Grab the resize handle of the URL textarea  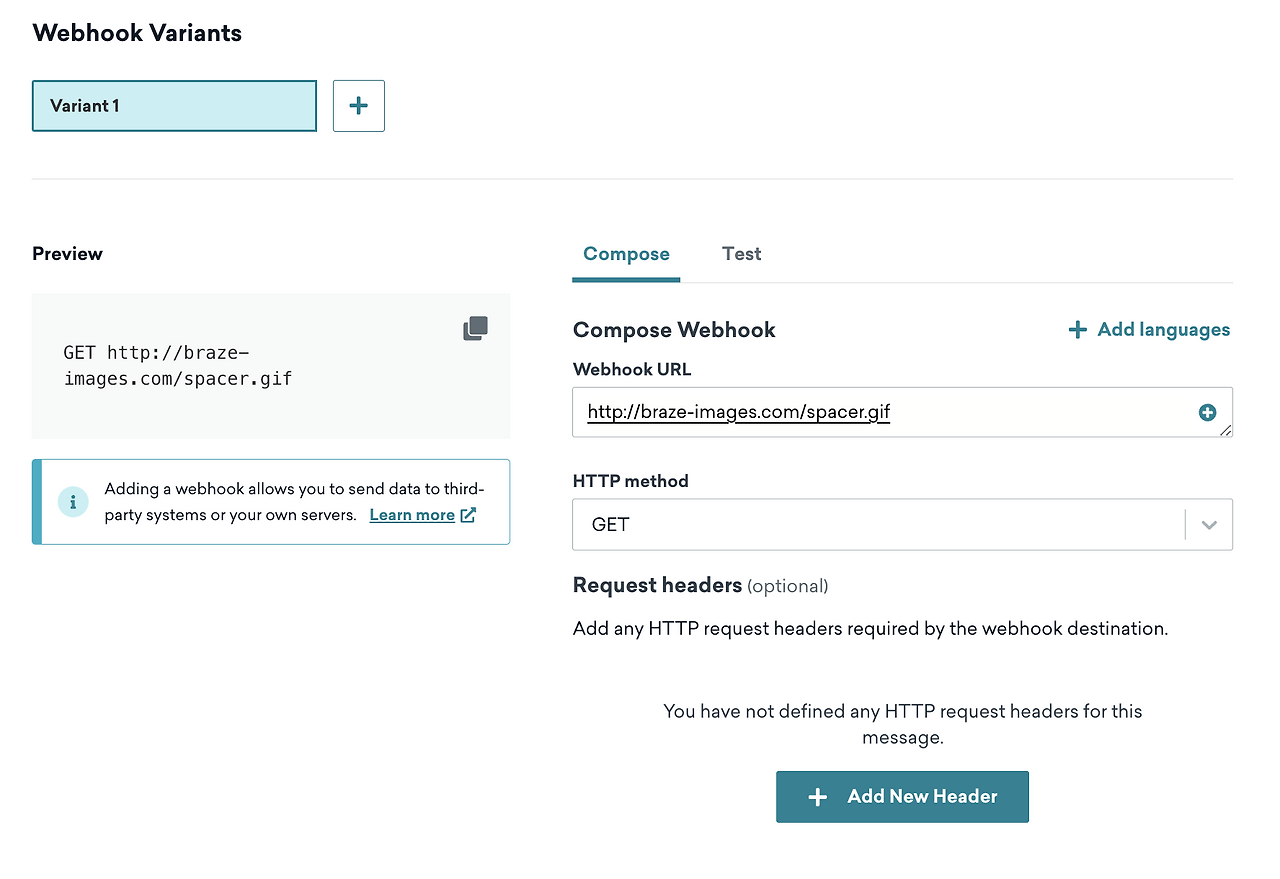1226,430
